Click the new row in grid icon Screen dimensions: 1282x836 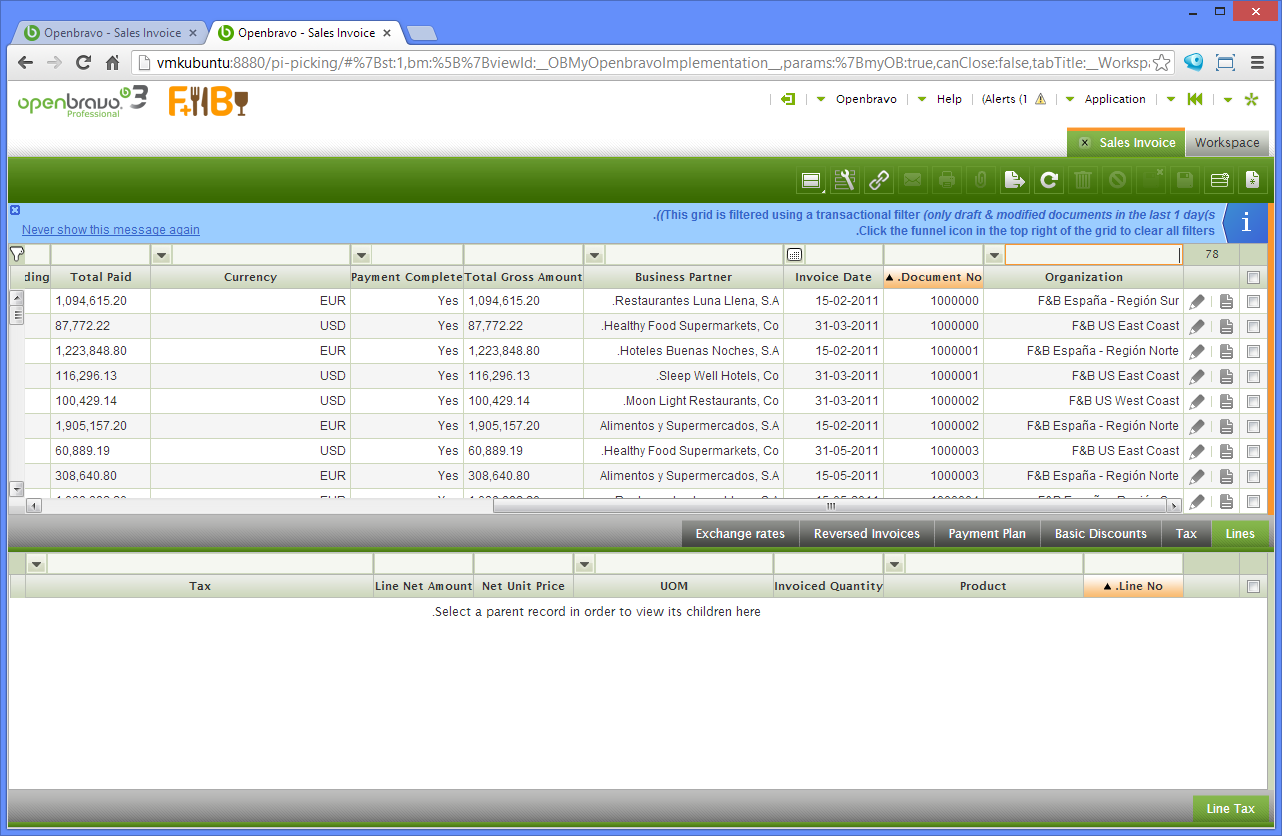pos(1219,180)
